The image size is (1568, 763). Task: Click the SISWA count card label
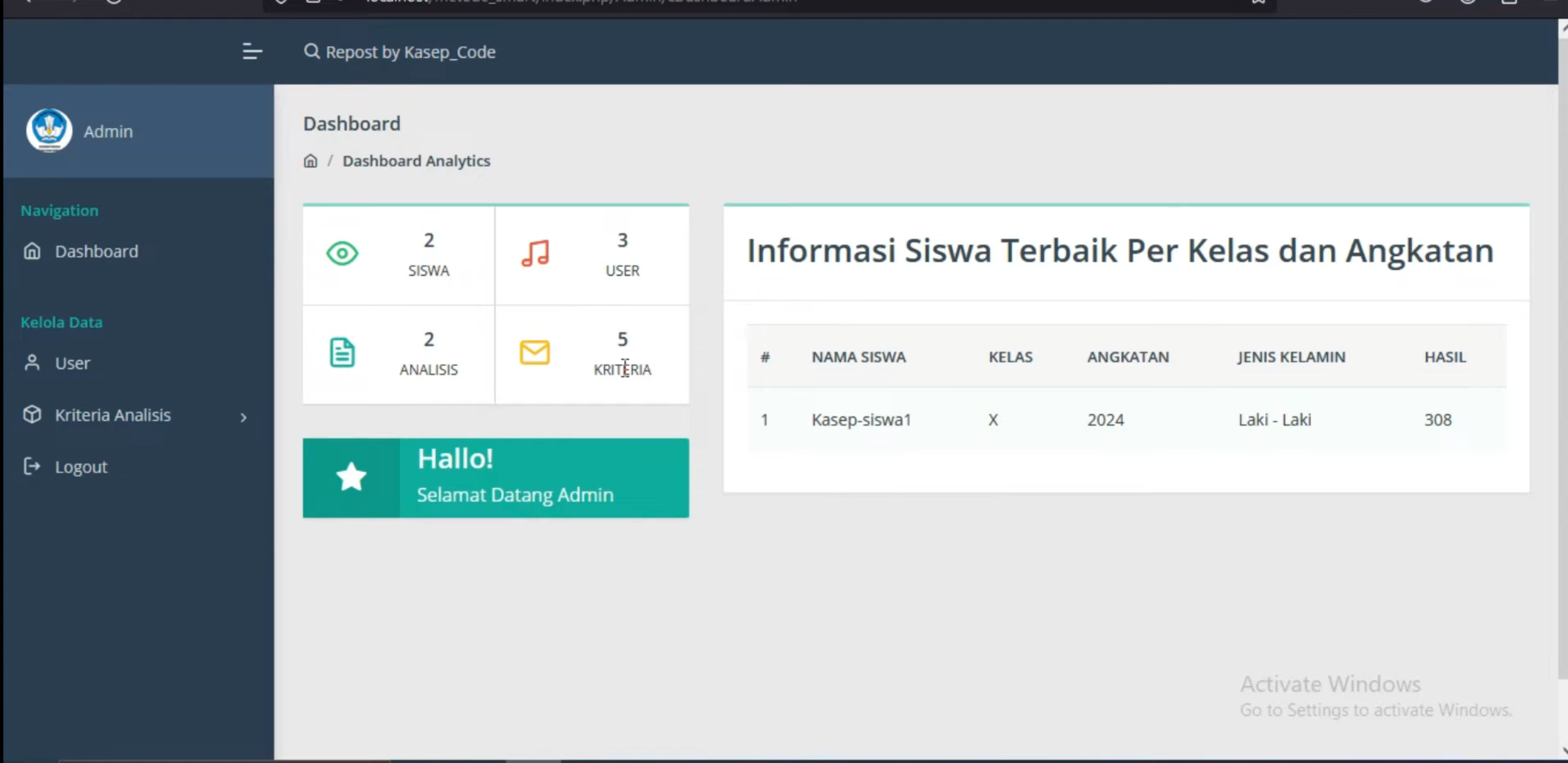pos(429,271)
